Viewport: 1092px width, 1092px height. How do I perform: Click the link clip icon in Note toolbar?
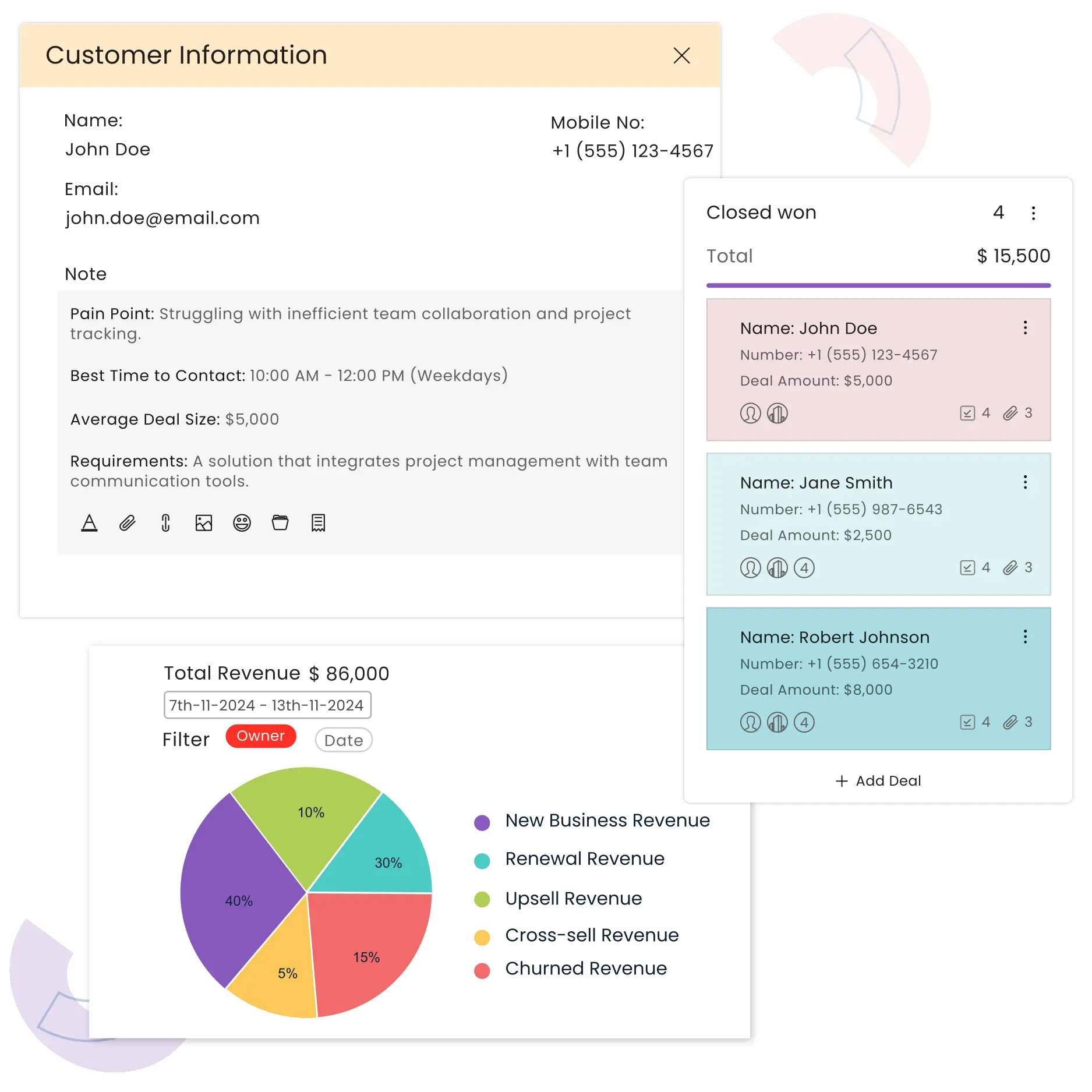pos(165,523)
